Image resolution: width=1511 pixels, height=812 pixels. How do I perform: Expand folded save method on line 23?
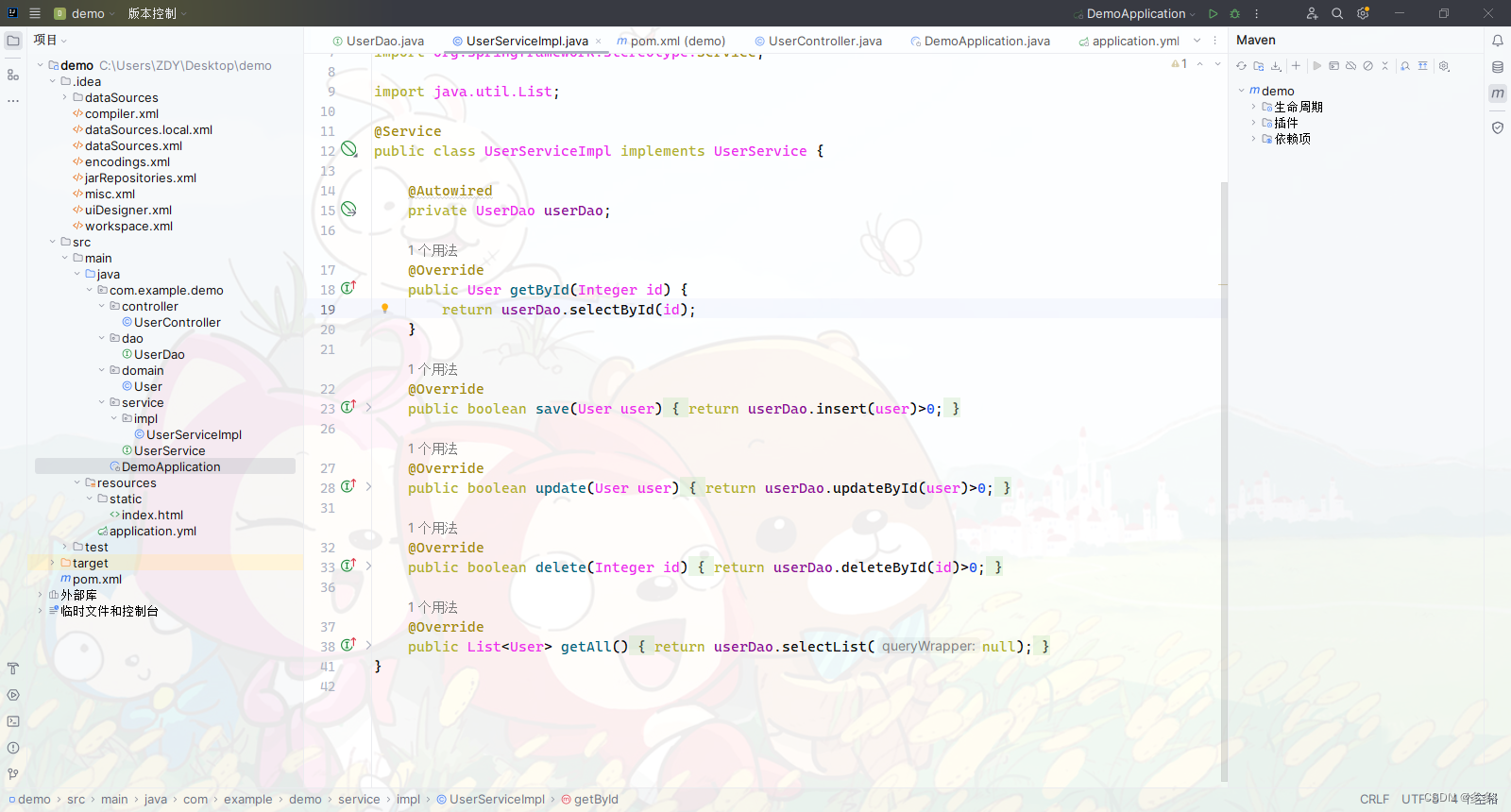(x=368, y=408)
